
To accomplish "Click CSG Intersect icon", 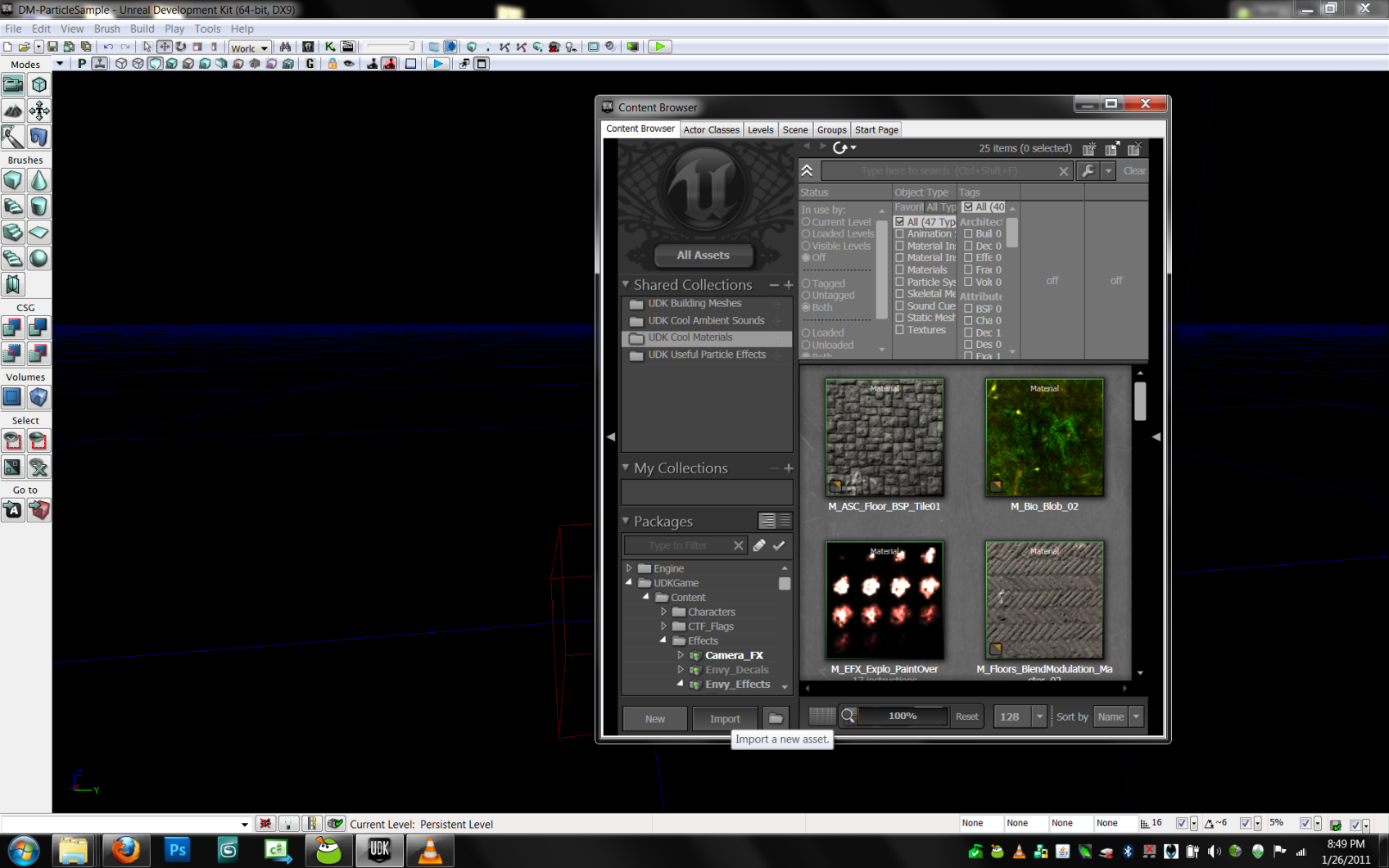I will [13, 354].
